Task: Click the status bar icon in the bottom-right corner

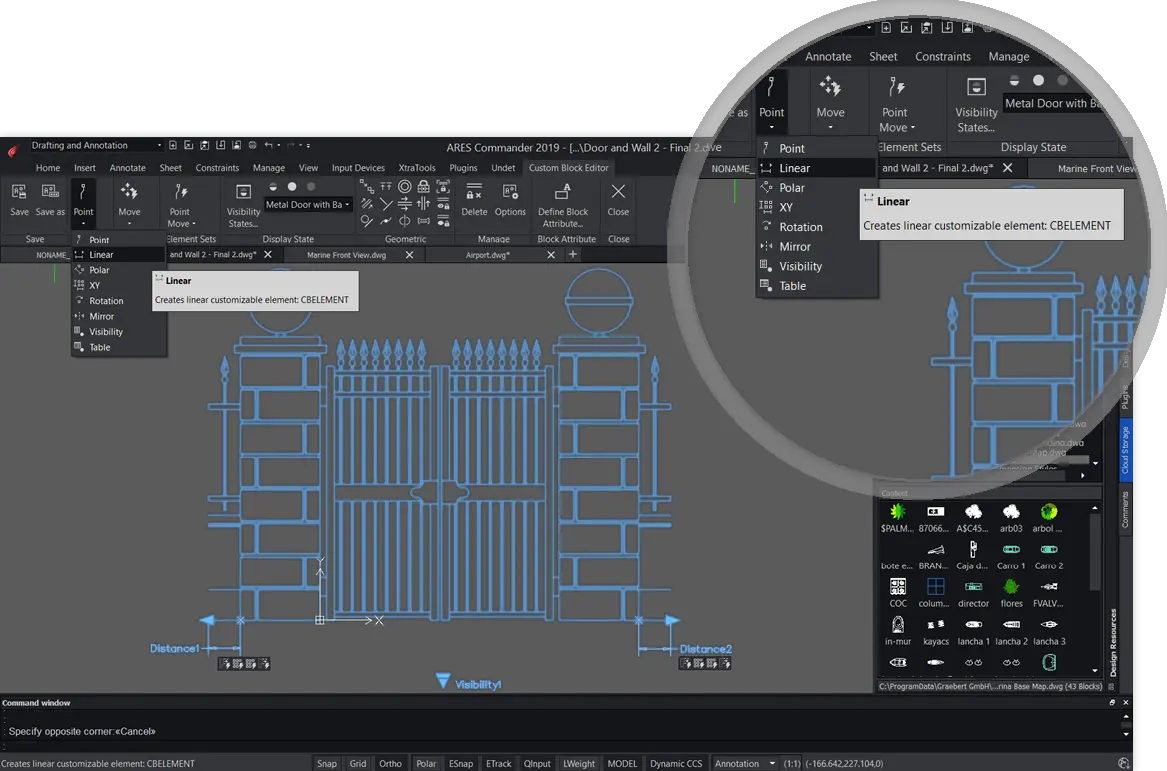Action: (x=1124, y=763)
